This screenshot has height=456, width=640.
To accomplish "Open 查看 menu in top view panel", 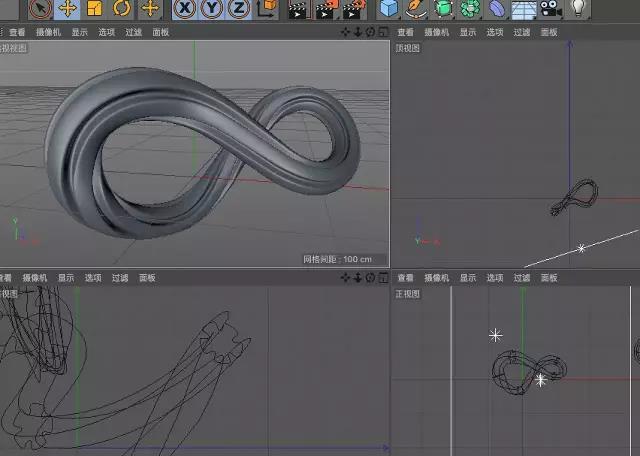I will pos(405,32).
